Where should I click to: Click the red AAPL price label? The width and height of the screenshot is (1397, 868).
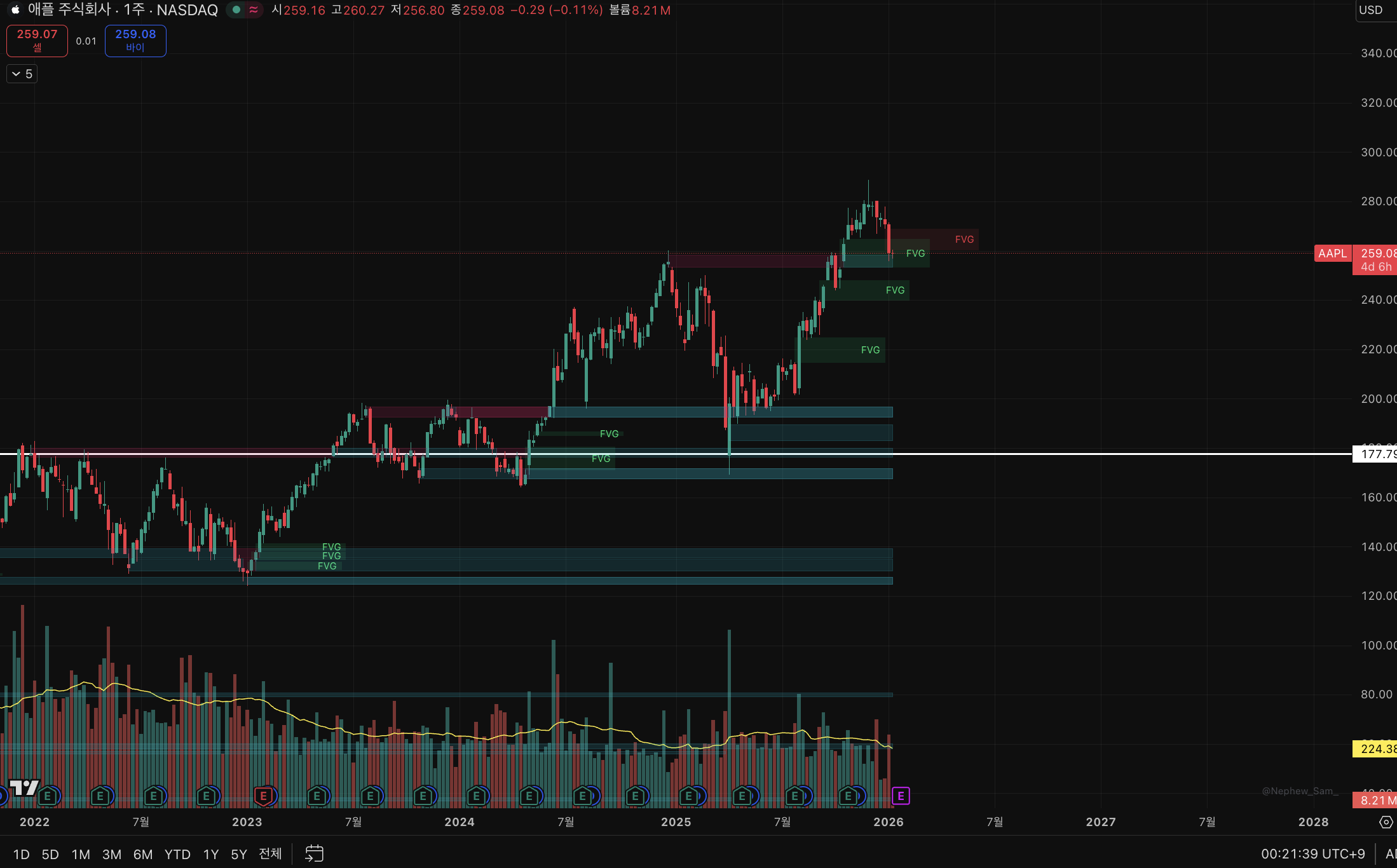1332,254
